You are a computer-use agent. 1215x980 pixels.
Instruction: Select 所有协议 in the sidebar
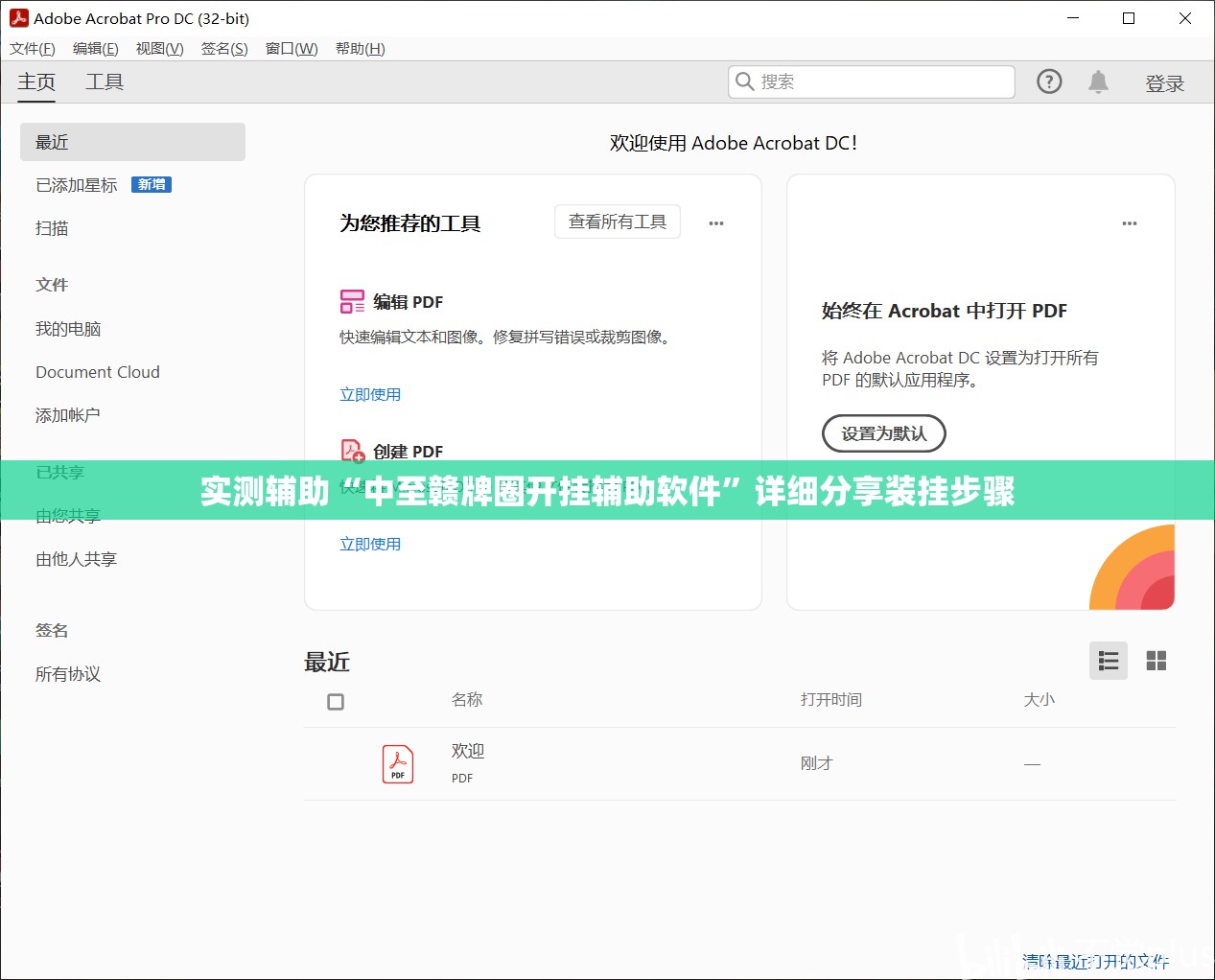68,674
